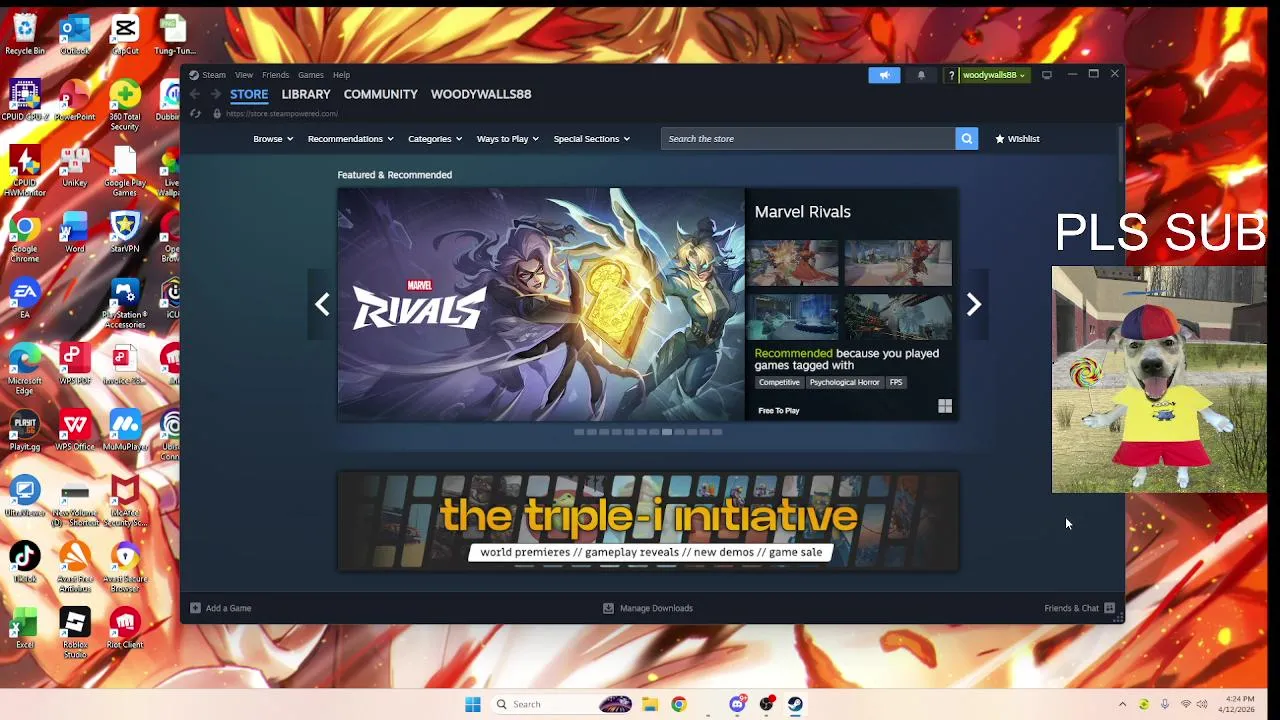This screenshot has width=1280, height=720.
Task: Click the Steam back navigation arrow
Action: [195, 94]
